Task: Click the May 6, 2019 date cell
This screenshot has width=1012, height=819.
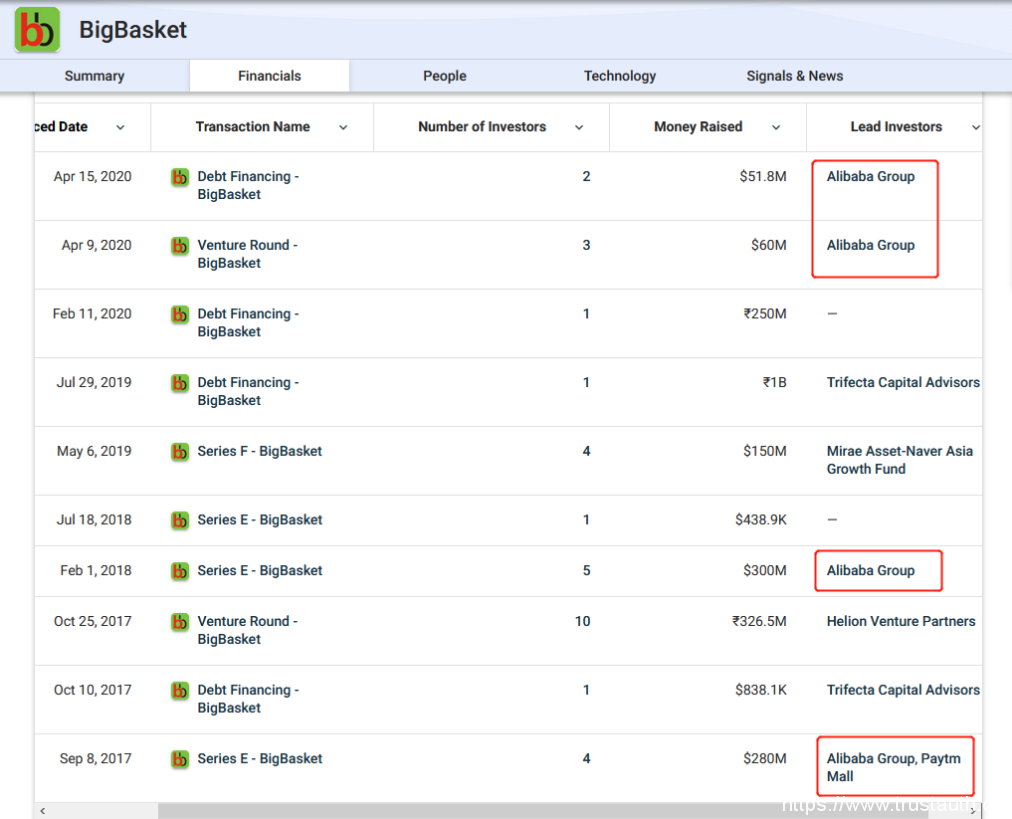Action: (x=94, y=451)
